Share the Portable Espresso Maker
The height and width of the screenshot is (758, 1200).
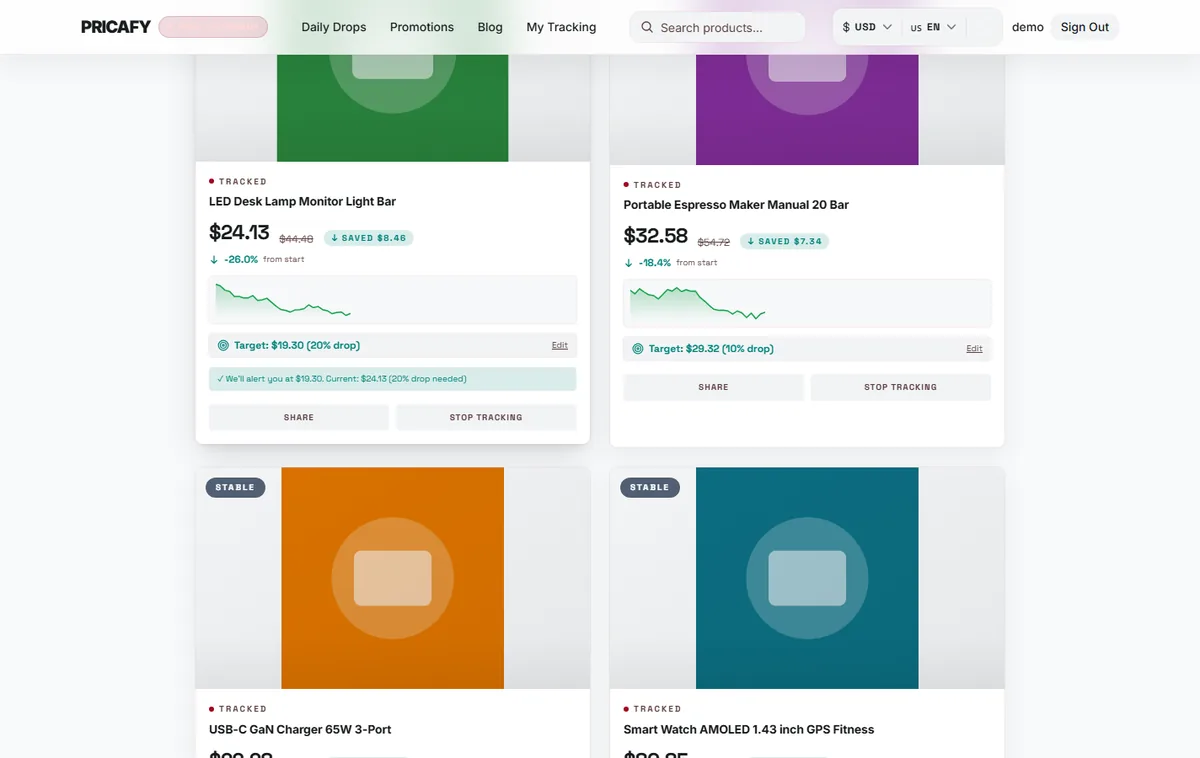(x=713, y=387)
